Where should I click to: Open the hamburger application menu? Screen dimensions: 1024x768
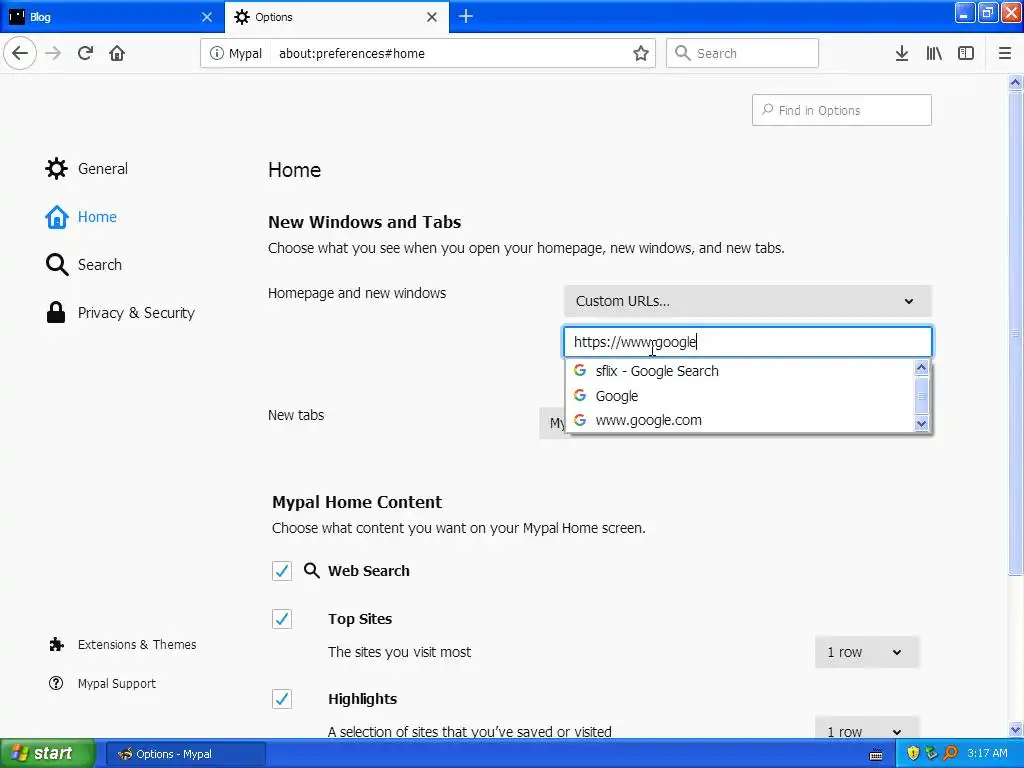(1005, 54)
